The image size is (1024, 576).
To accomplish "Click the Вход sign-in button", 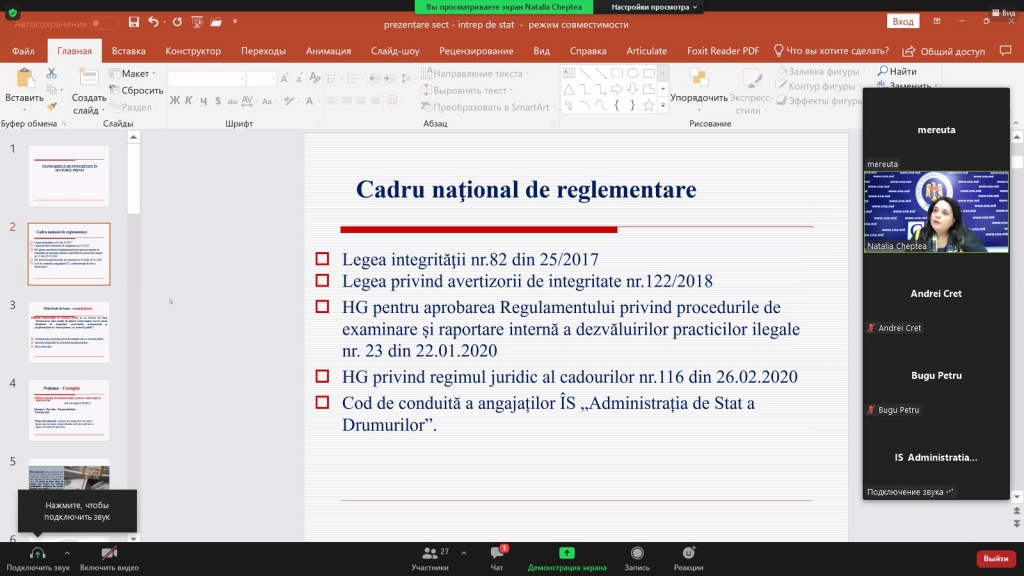I will (903, 21).
